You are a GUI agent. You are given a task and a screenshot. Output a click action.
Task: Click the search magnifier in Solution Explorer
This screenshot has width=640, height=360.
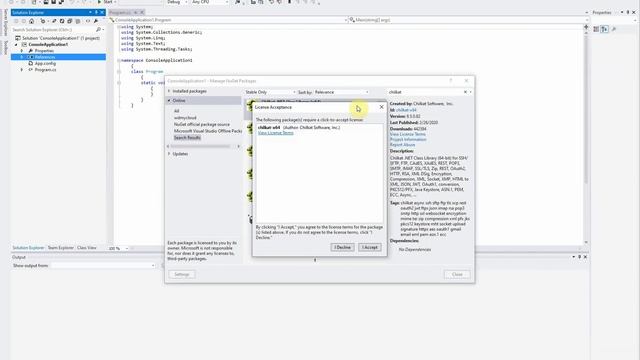pos(98,29)
